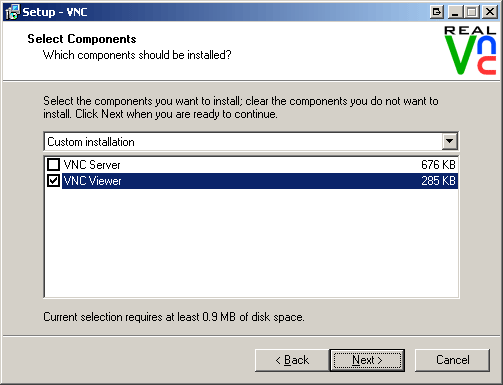This screenshot has height=385, width=503.
Task: Click the Setup - VNC title bar text
Action: click(55, 12)
